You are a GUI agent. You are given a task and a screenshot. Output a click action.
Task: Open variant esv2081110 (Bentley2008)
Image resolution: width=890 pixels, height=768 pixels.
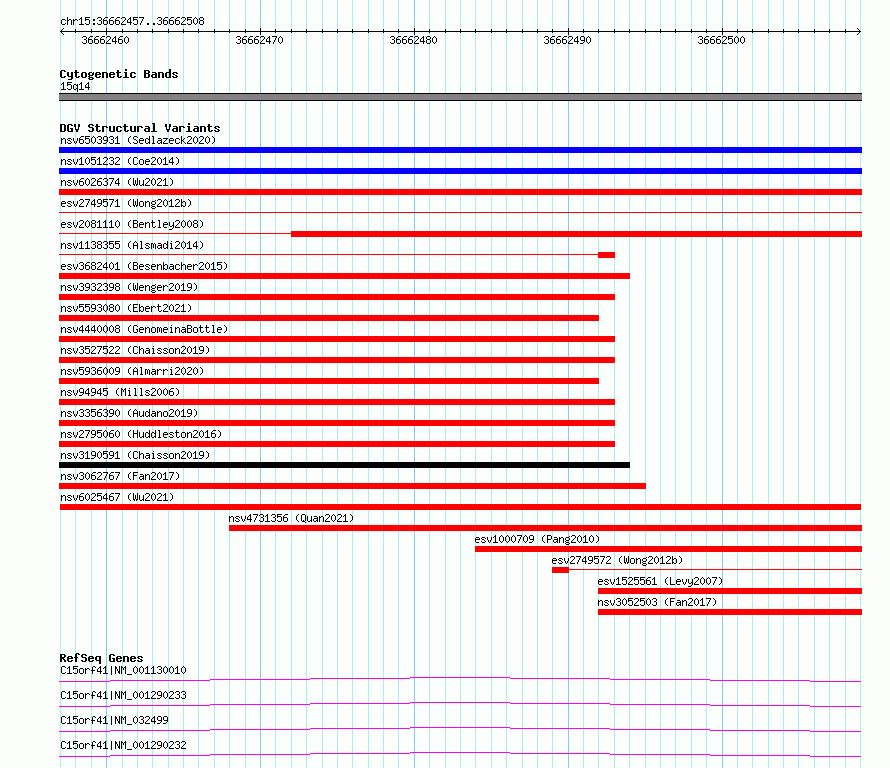132,224
